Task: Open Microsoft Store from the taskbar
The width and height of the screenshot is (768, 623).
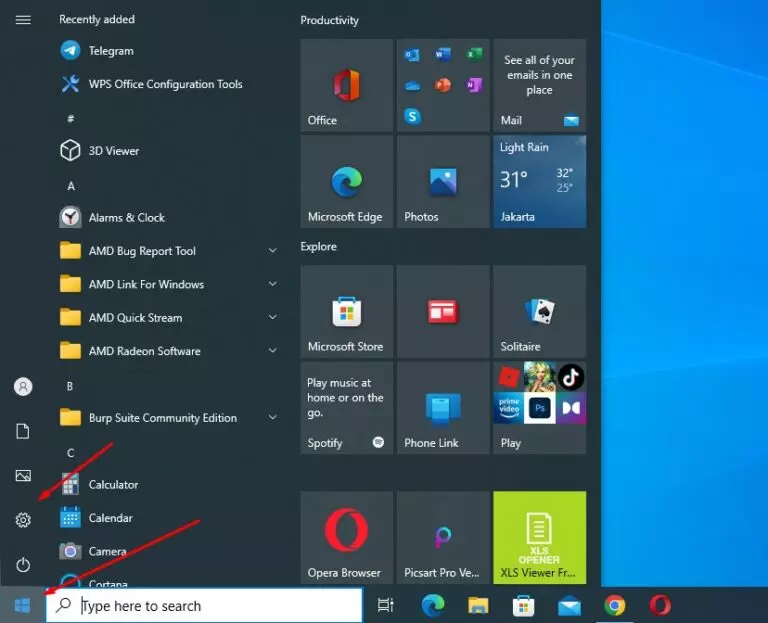Action: pos(524,605)
